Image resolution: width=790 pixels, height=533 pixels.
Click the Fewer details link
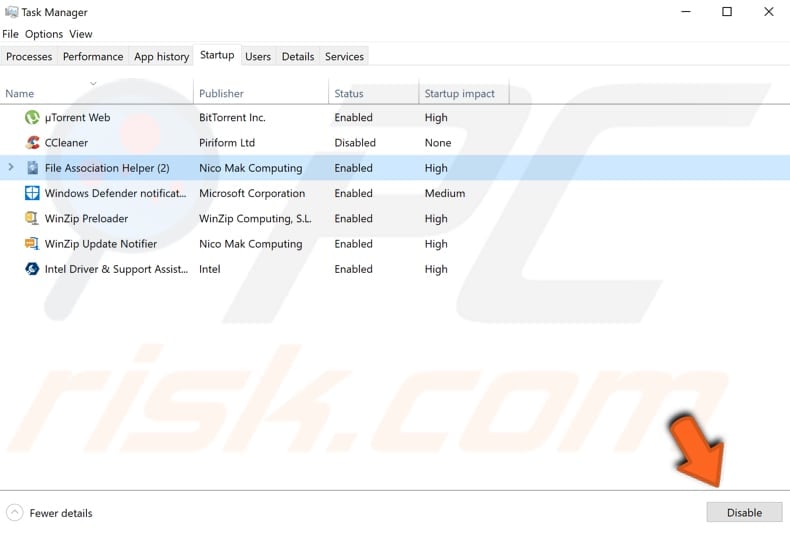click(x=61, y=513)
